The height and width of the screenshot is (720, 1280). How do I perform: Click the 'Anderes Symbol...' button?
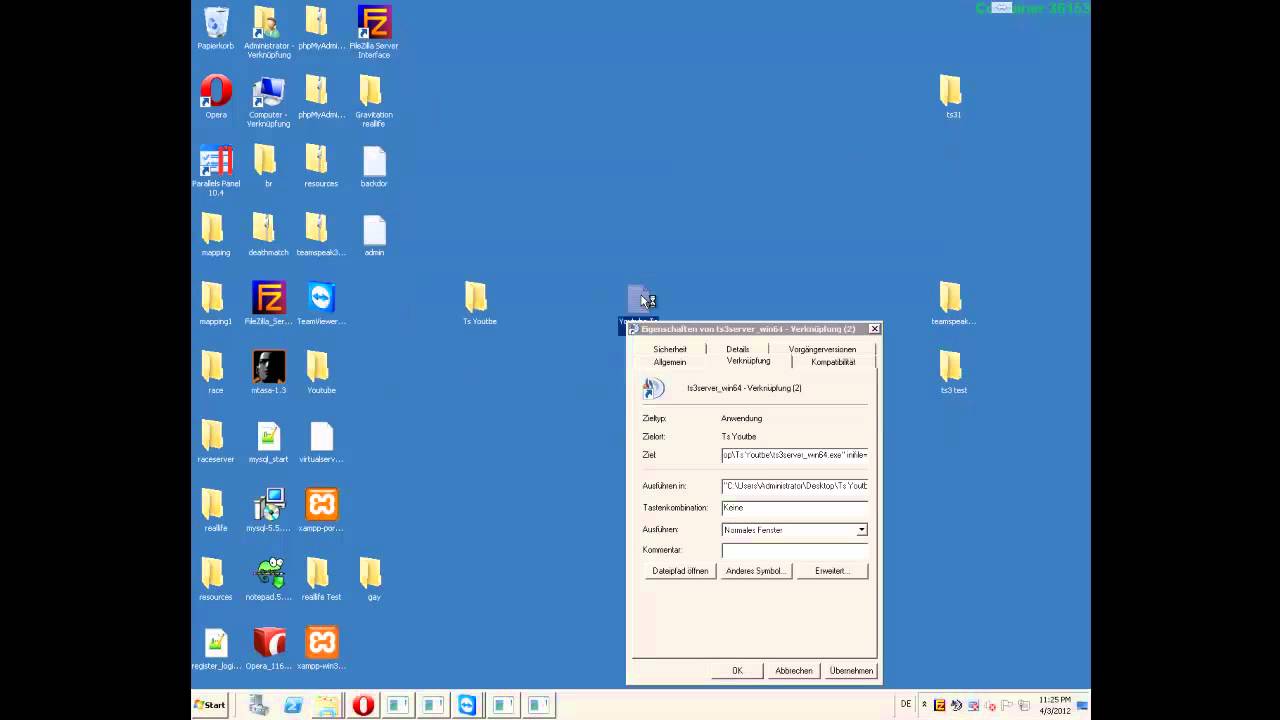pyautogui.click(x=755, y=571)
